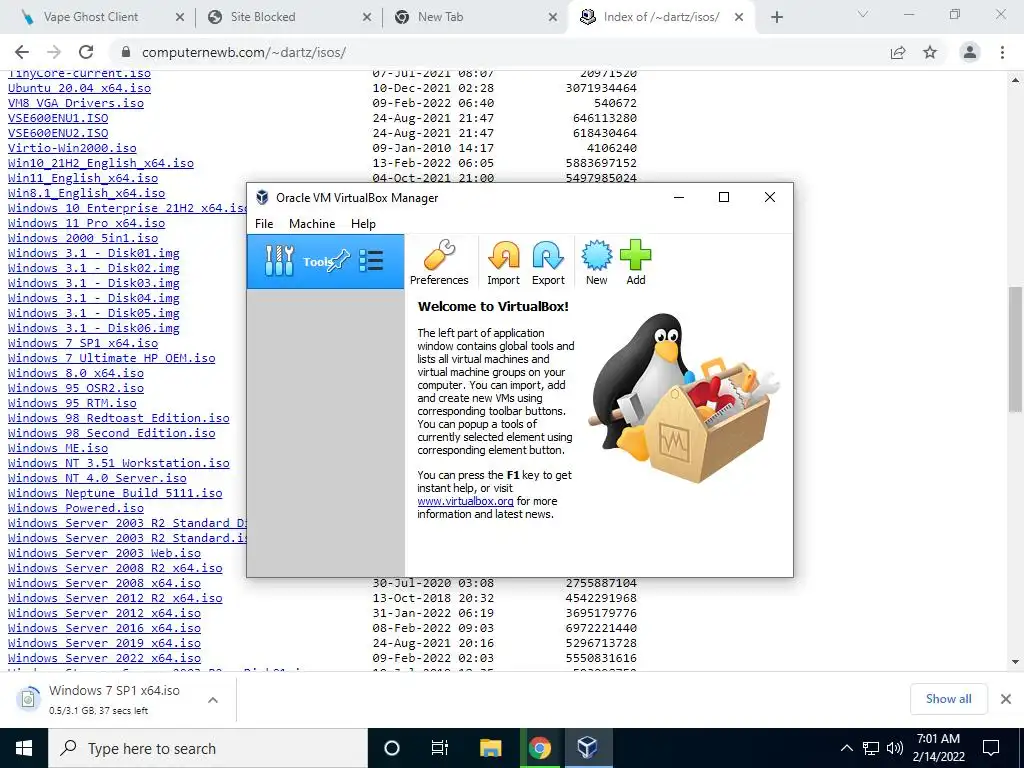Open Windows 7 SP1 x64.iso link in list
The height and width of the screenshot is (768, 1024).
83,343
